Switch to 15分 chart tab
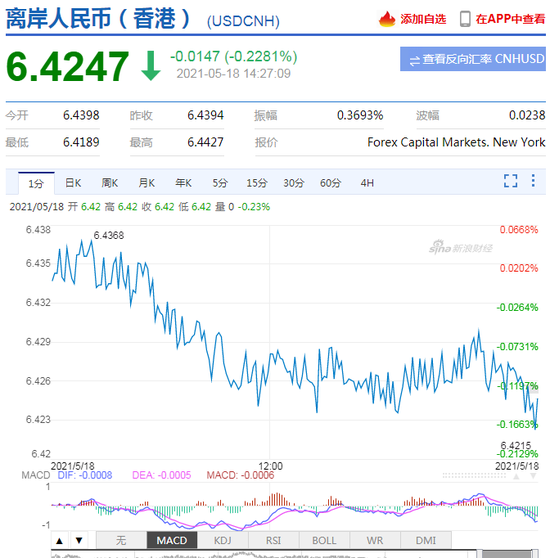The height and width of the screenshot is (558, 550). pyautogui.click(x=257, y=183)
